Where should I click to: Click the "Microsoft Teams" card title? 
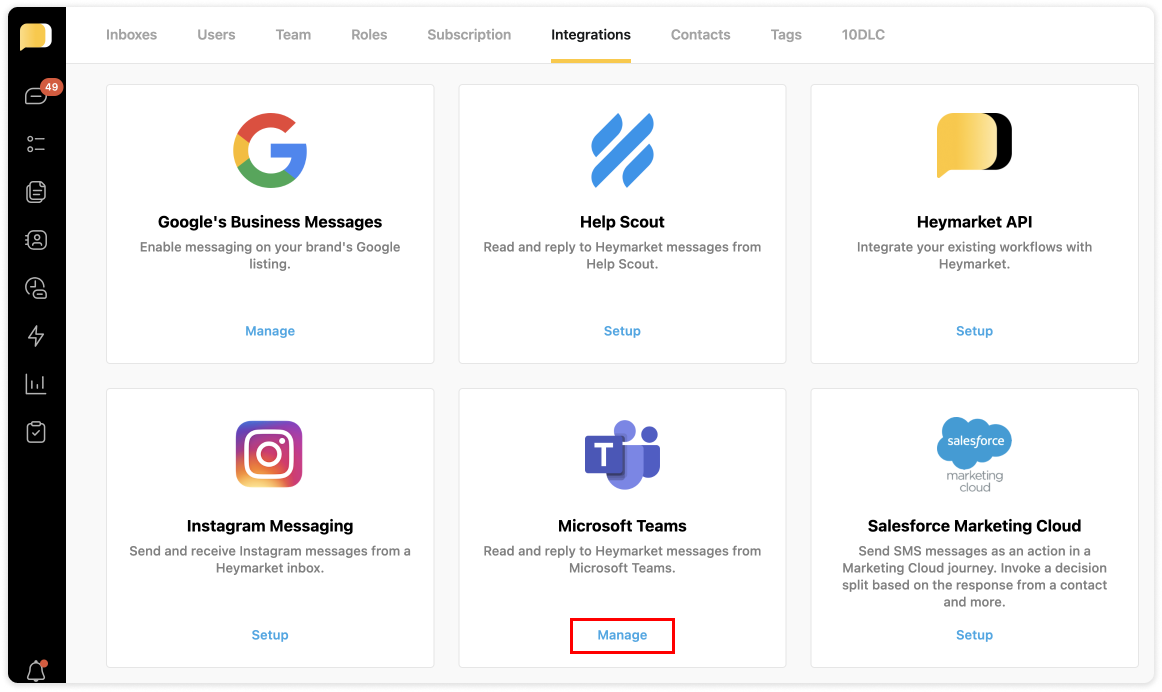click(x=622, y=526)
